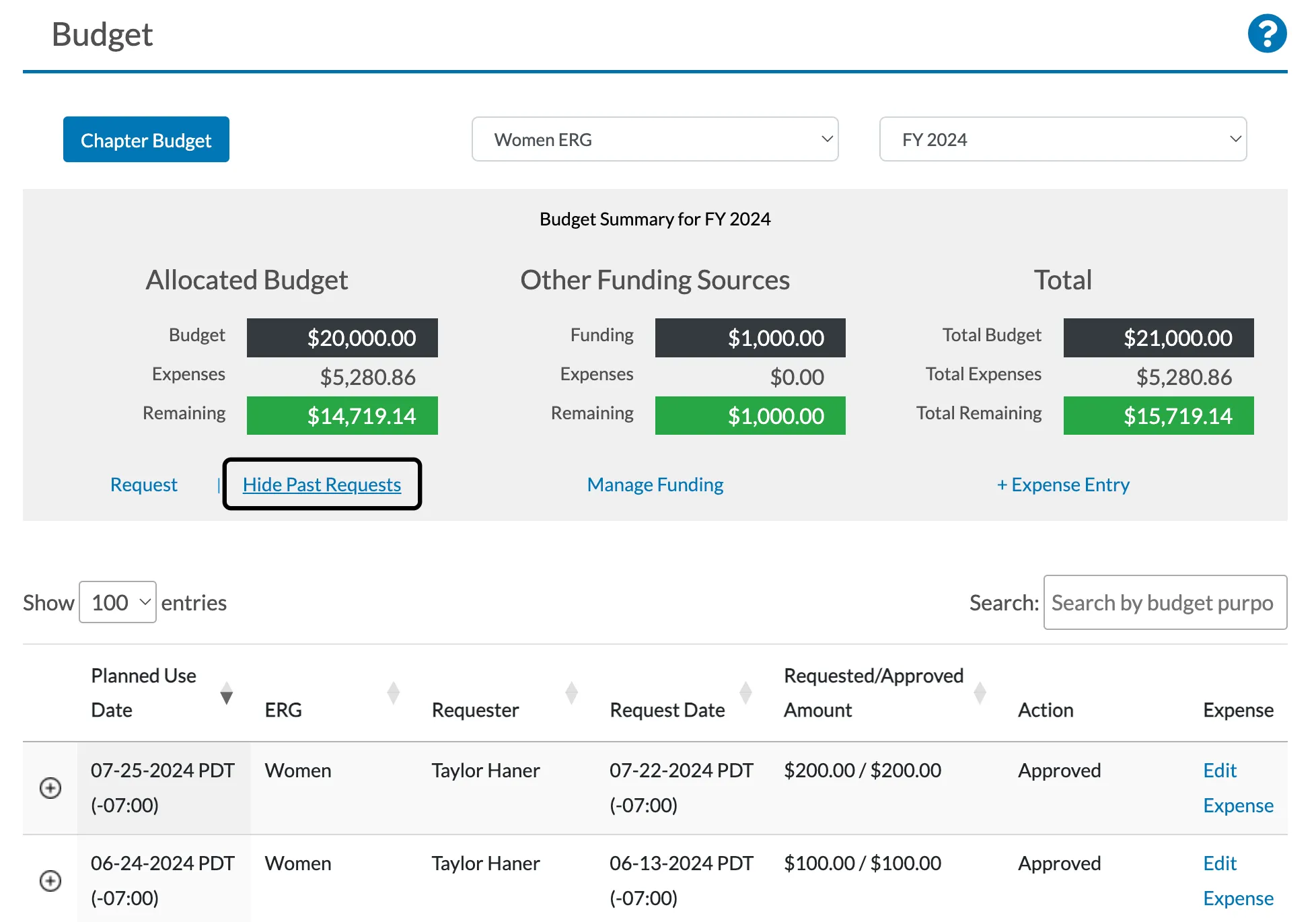Image resolution: width=1316 pixels, height=922 pixels.
Task: Expand row for 07-25-2024 planned use date
Action: [x=50, y=787]
